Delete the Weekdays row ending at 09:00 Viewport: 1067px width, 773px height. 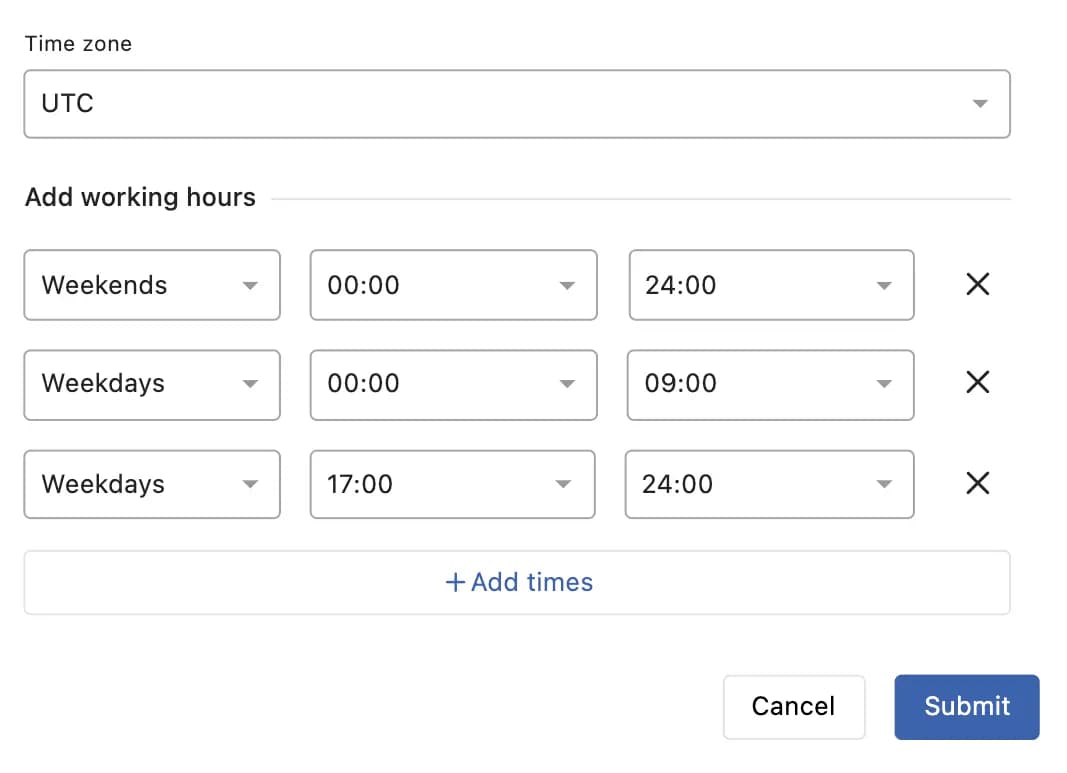coord(977,383)
